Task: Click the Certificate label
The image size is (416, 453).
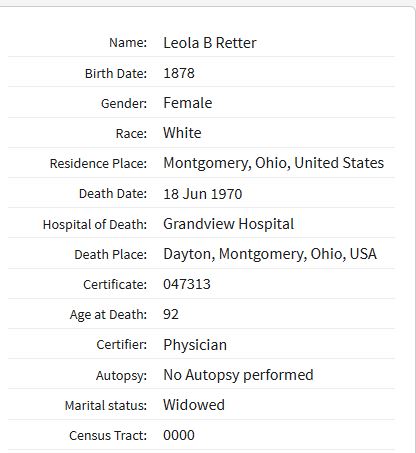Action: 115,285
